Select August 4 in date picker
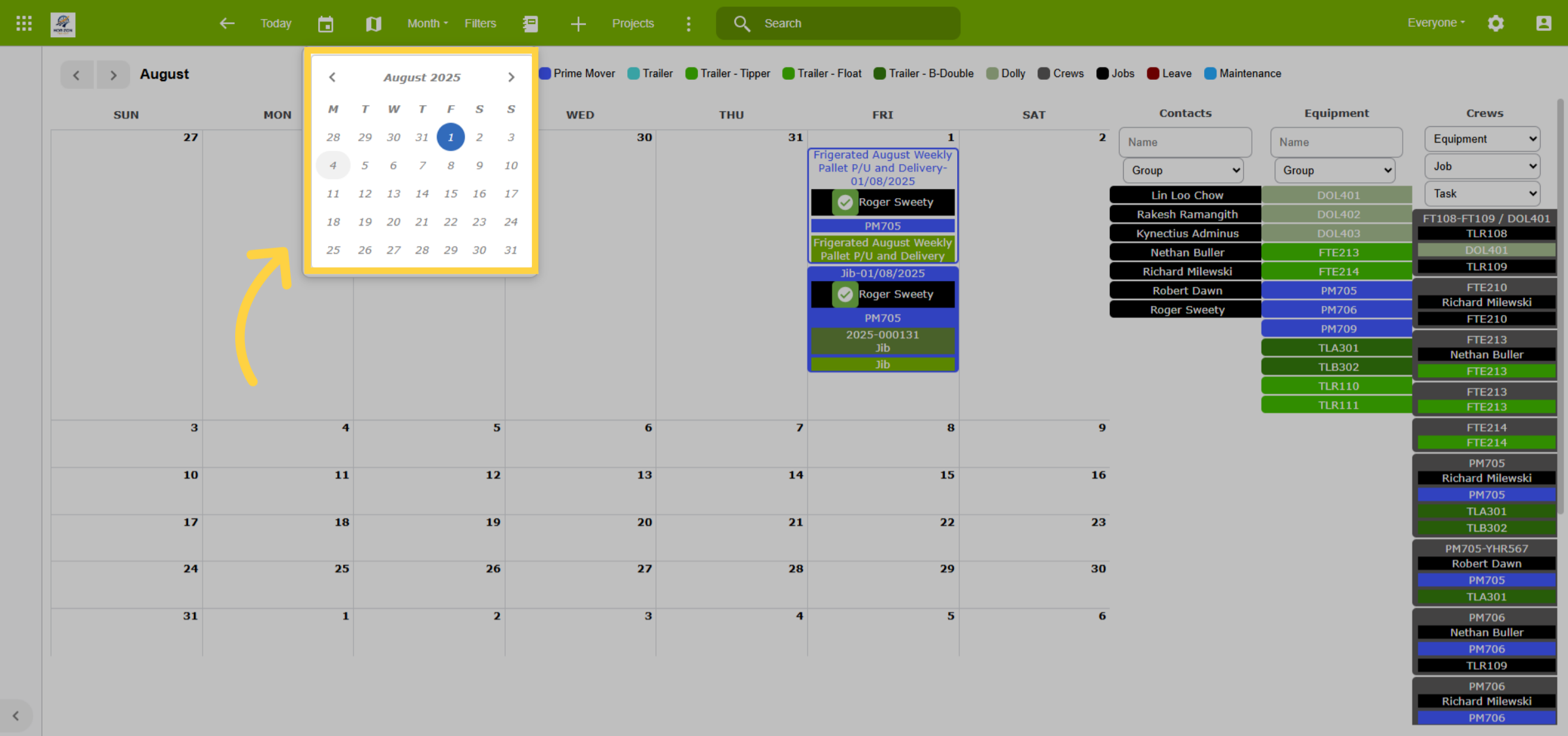The image size is (1568, 736). pos(333,165)
